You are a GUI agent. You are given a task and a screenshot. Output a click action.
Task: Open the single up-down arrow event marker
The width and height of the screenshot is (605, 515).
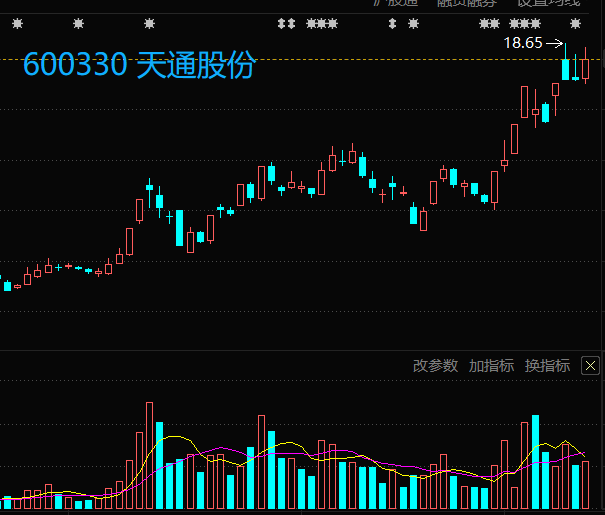(392, 24)
